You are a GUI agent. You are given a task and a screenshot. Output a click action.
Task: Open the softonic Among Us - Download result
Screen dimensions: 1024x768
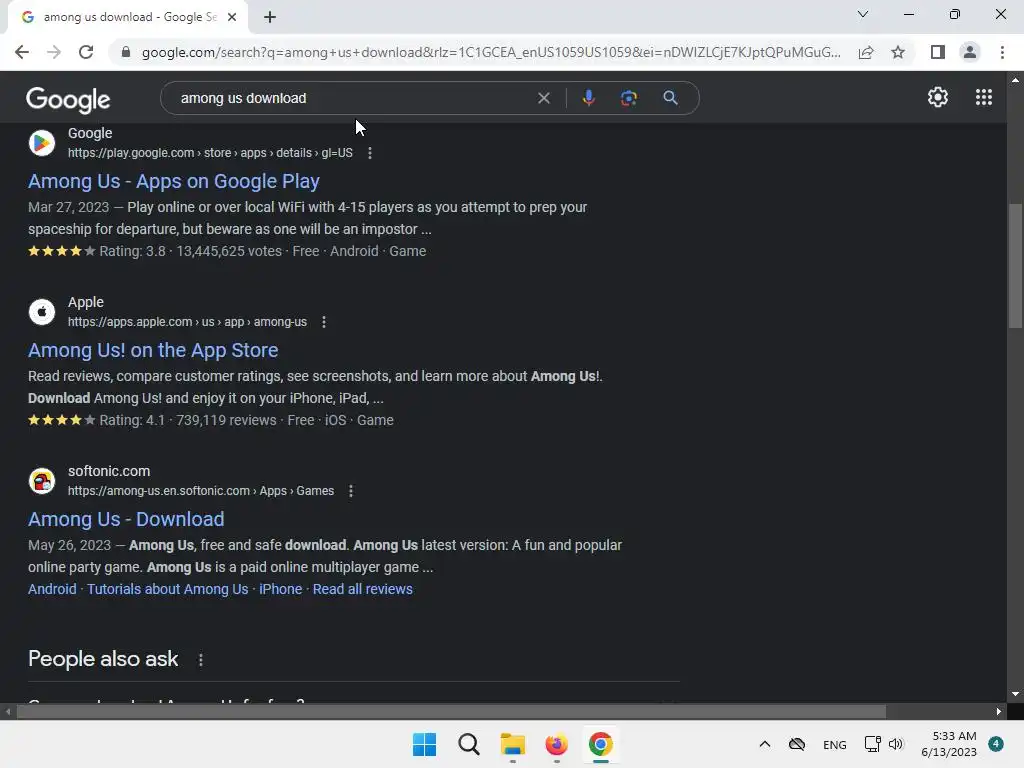tap(126, 519)
